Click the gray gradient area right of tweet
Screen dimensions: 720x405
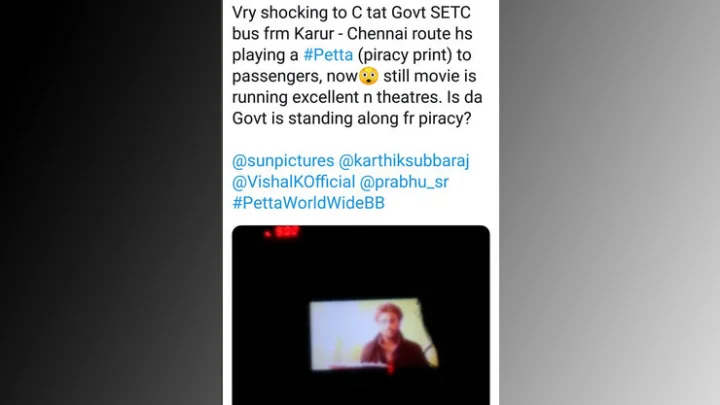(609, 202)
